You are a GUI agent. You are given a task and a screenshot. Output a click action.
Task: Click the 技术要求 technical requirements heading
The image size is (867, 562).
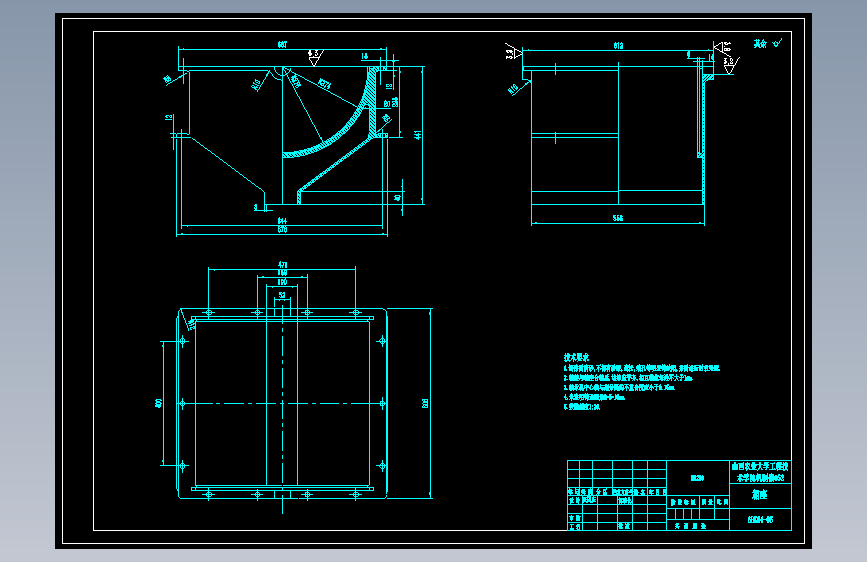576,357
